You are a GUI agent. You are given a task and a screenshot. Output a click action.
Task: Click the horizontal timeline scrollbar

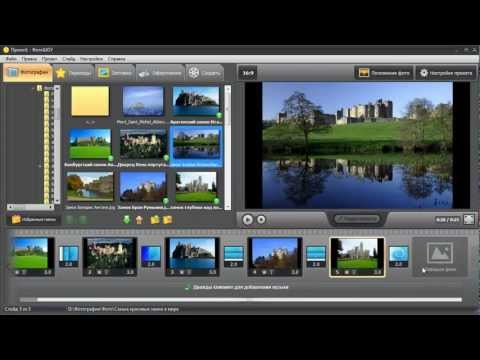[x=240, y=300]
